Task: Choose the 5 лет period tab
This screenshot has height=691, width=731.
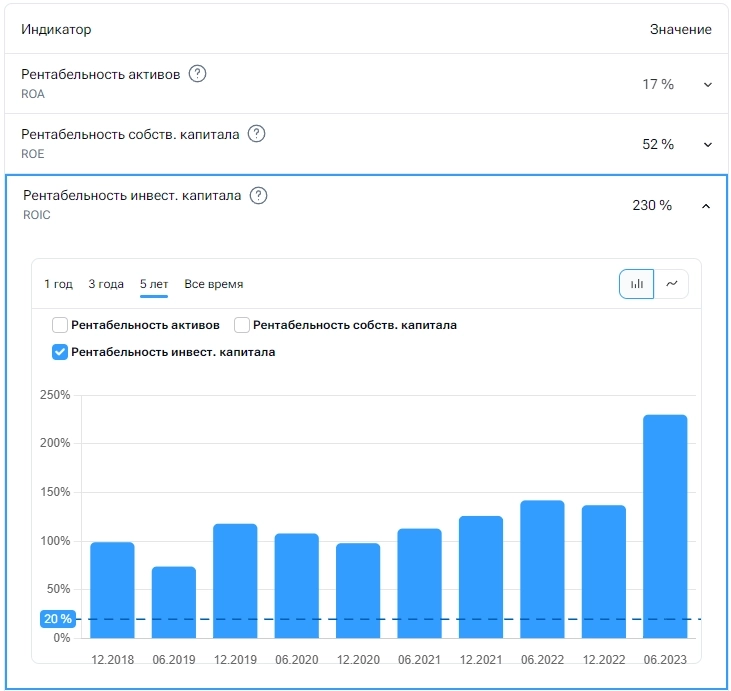Action: click(x=154, y=284)
